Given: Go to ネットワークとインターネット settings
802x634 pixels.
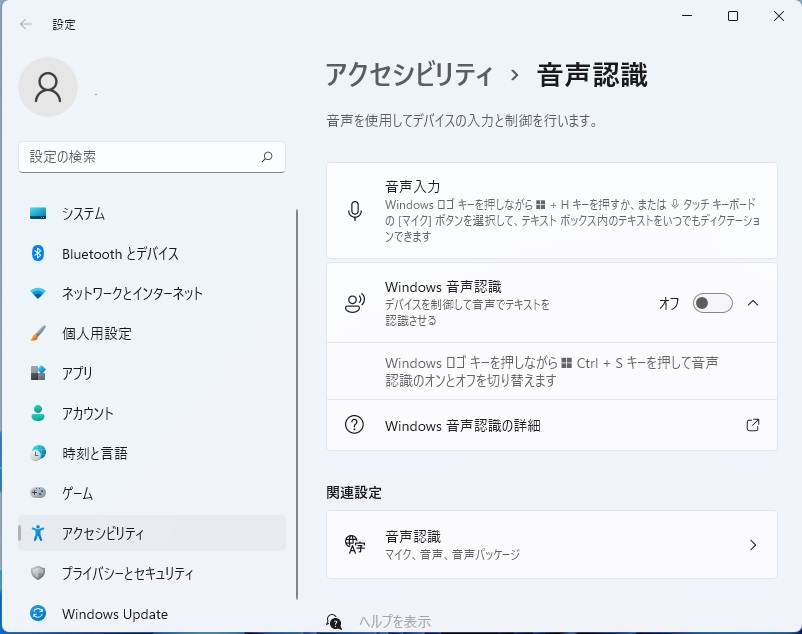Looking at the screenshot, I should tap(152, 293).
